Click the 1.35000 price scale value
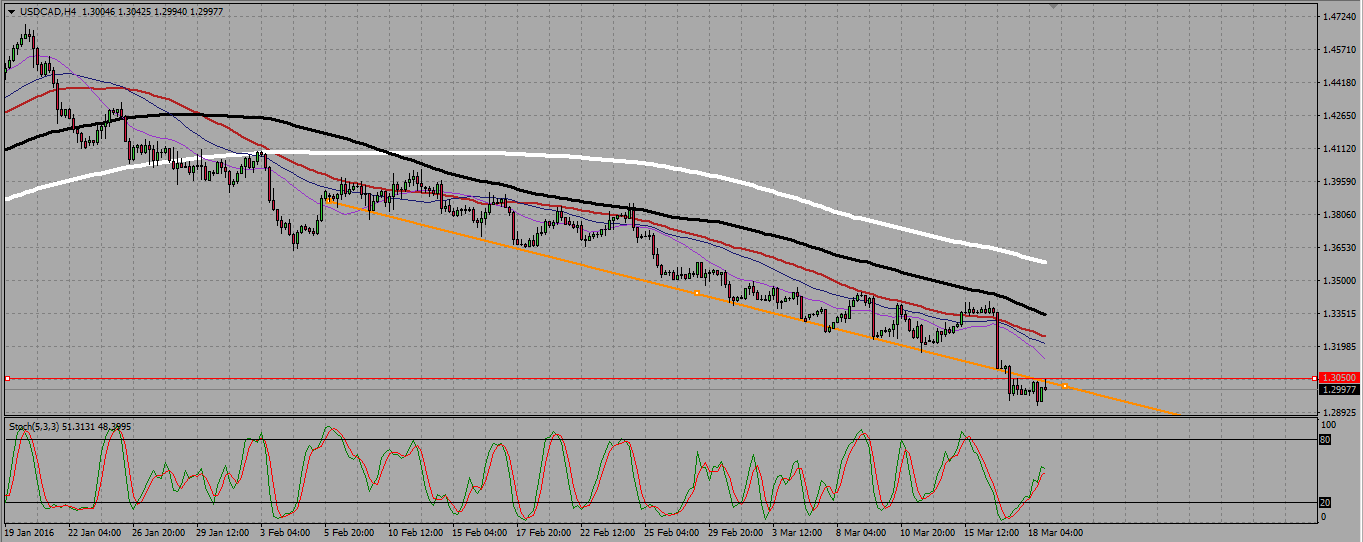This screenshot has width=1363, height=542. click(x=1339, y=281)
